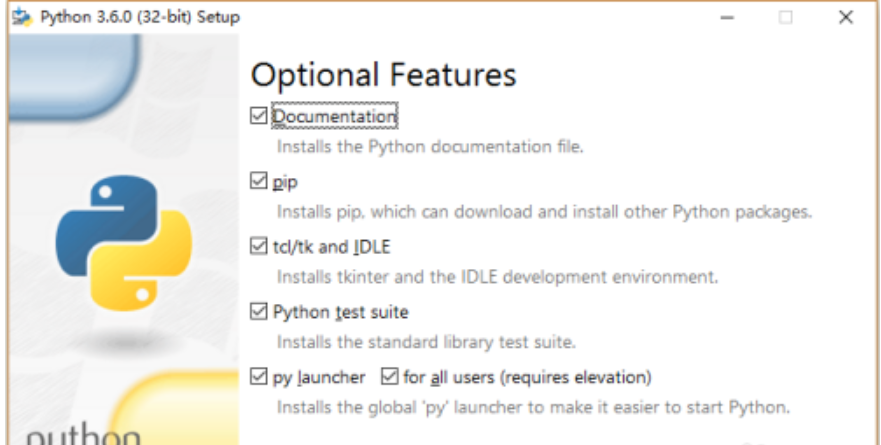881x445 pixels.
Task: Click the Python installer title bar icon
Action: click(22, 17)
